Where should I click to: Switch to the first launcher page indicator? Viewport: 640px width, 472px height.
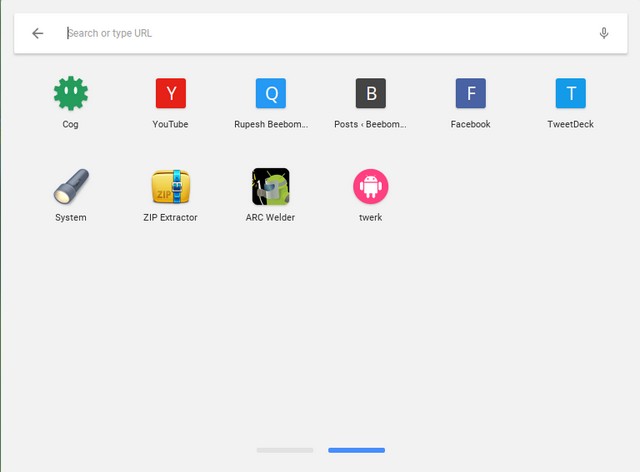click(x=285, y=450)
